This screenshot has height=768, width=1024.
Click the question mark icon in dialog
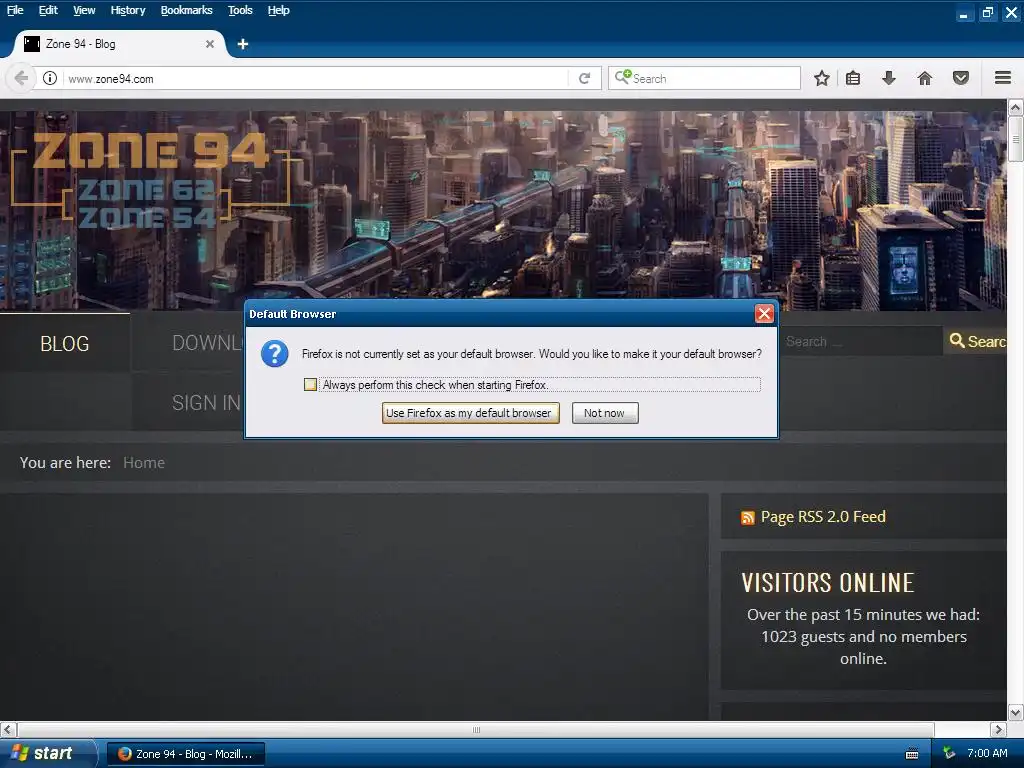pyautogui.click(x=274, y=354)
